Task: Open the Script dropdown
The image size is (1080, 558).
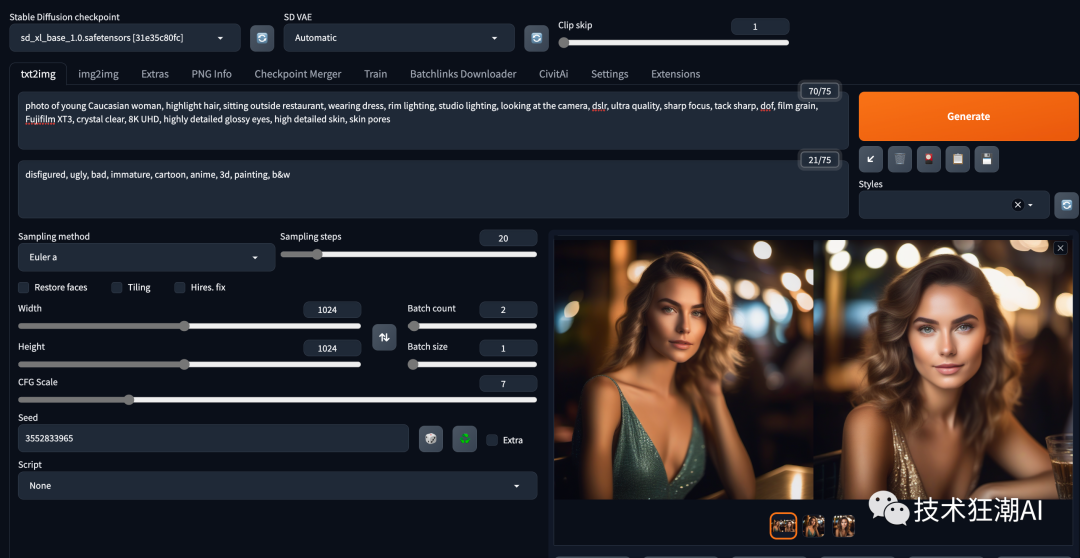Action: pyautogui.click(x=278, y=486)
